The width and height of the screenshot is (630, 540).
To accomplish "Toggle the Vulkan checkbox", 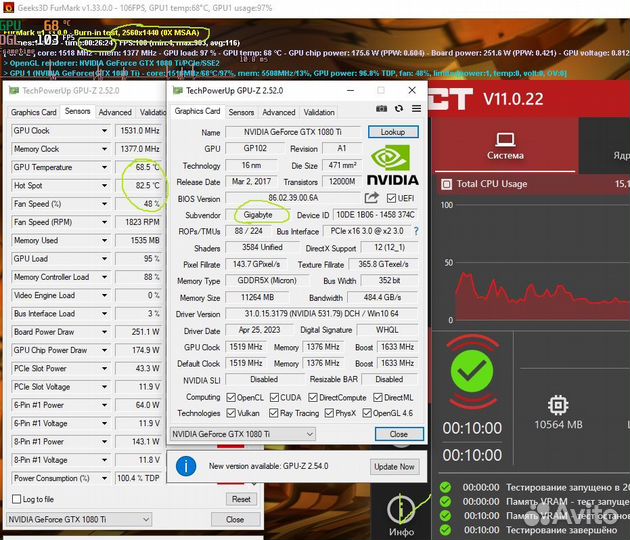I will 231,413.
